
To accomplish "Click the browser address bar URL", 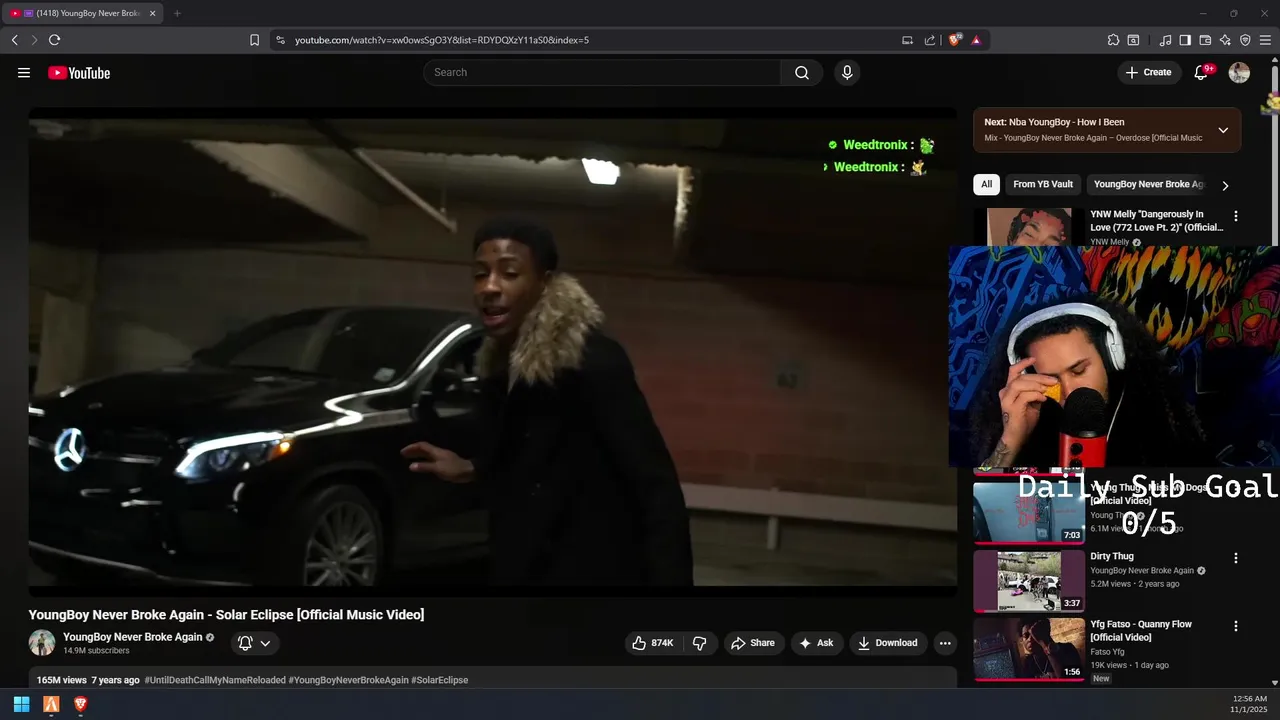I will click(x=442, y=40).
